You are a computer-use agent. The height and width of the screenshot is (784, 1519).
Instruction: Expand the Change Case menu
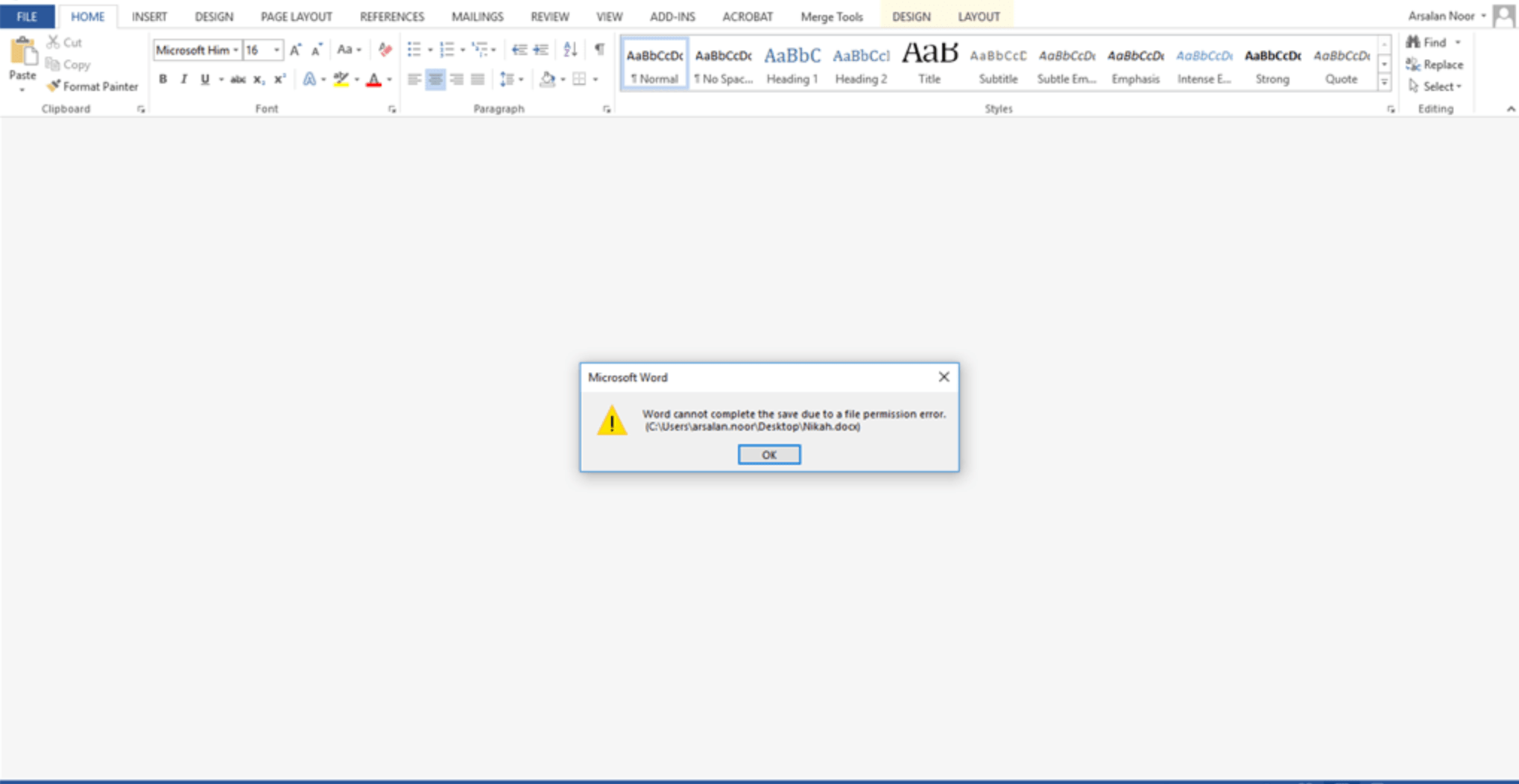pyautogui.click(x=349, y=50)
